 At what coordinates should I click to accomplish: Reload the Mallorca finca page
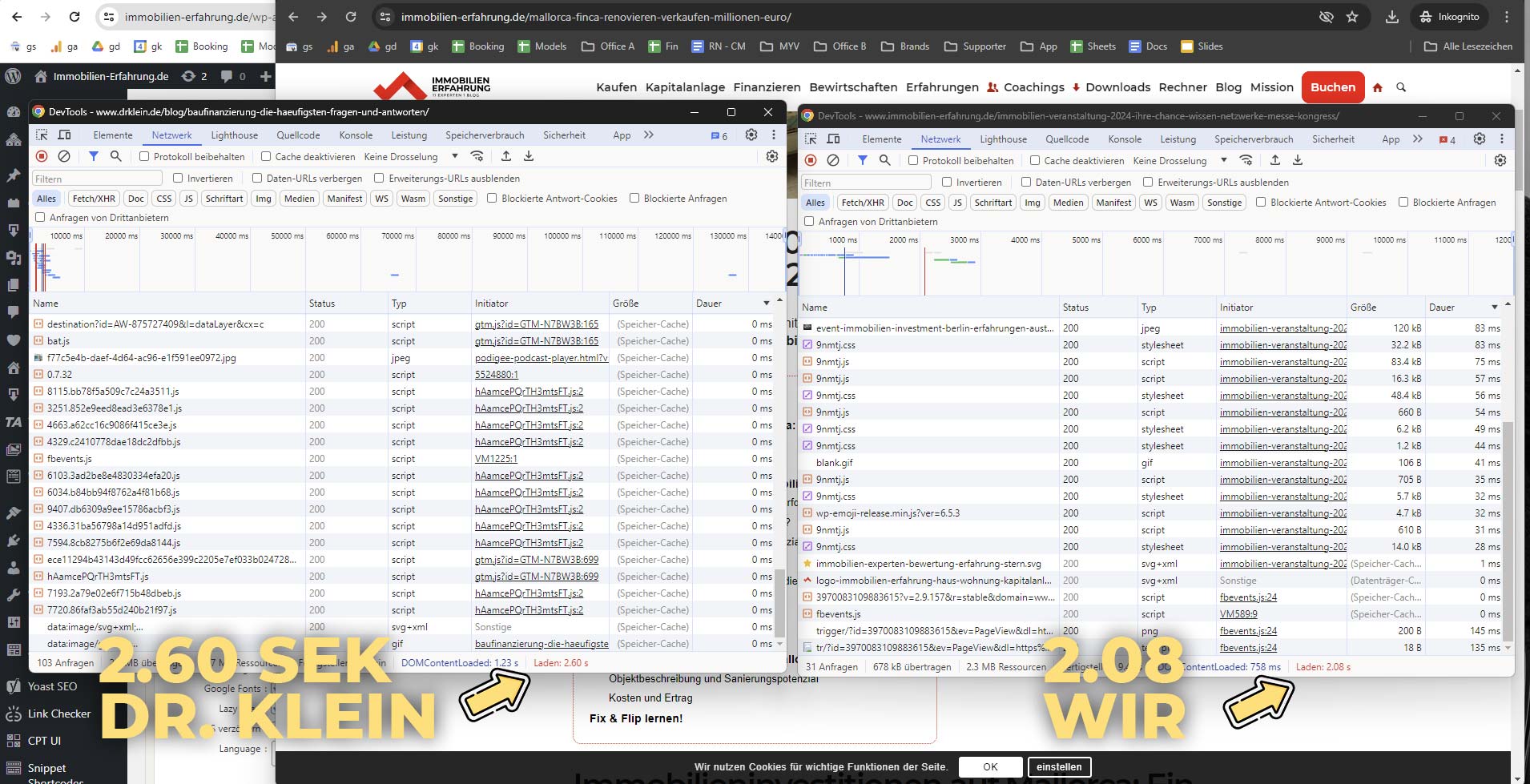(x=351, y=17)
